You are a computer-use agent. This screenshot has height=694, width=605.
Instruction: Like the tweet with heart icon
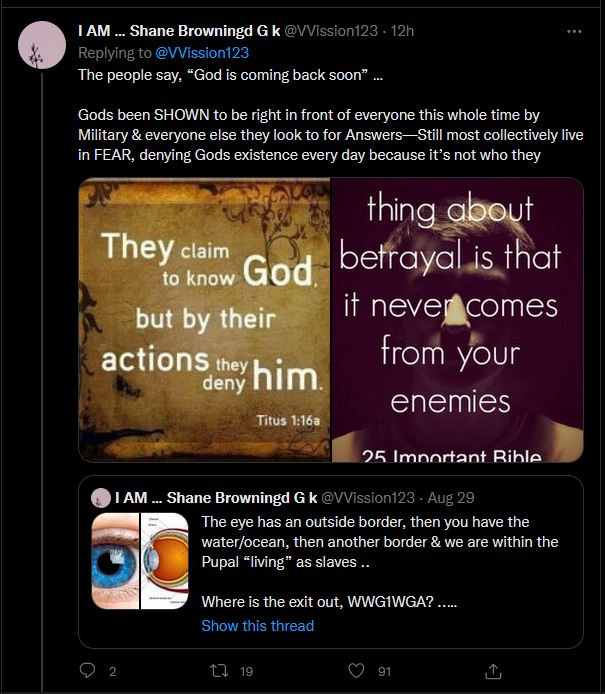pyautogui.click(x=356, y=671)
